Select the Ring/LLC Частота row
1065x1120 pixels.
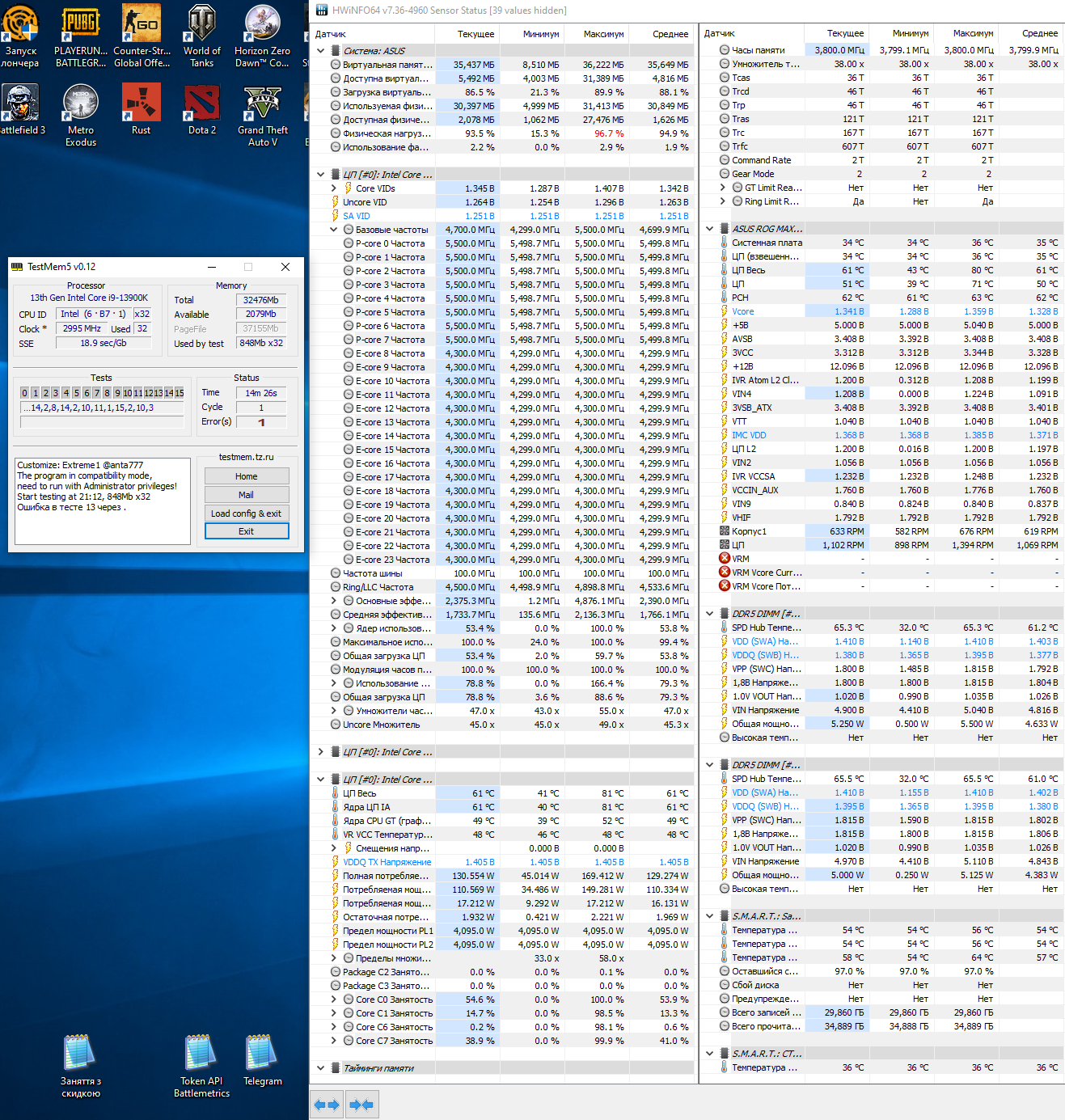(502, 587)
